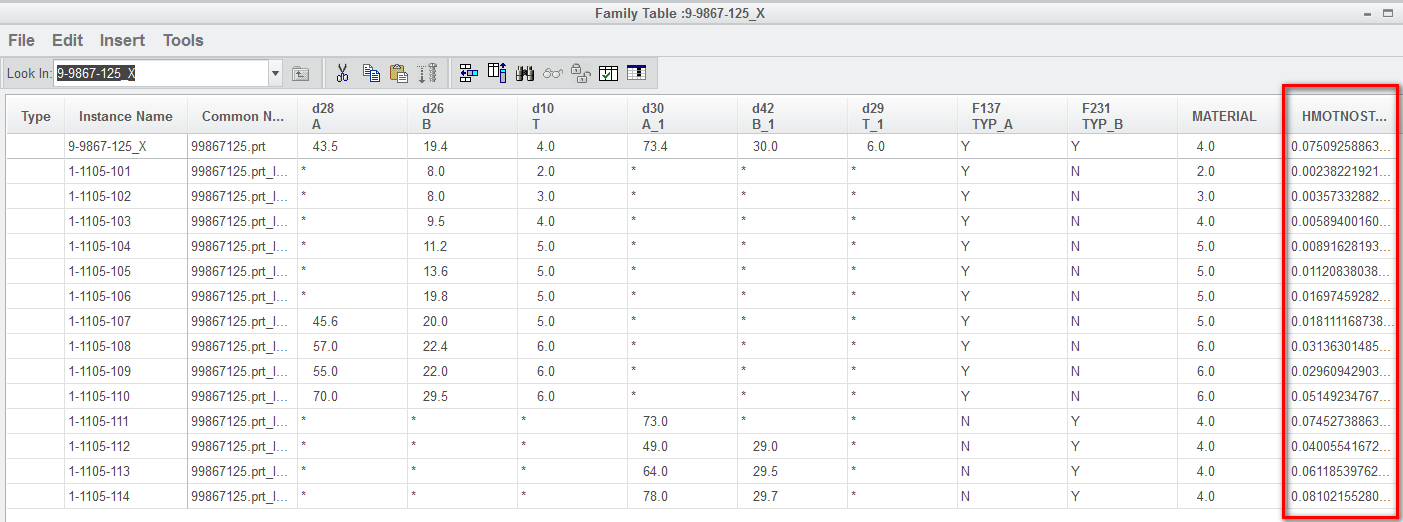Image resolution: width=1403 pixels, height=522 pixels.
Task: Click the Instance Name column header
Action: 126,116
